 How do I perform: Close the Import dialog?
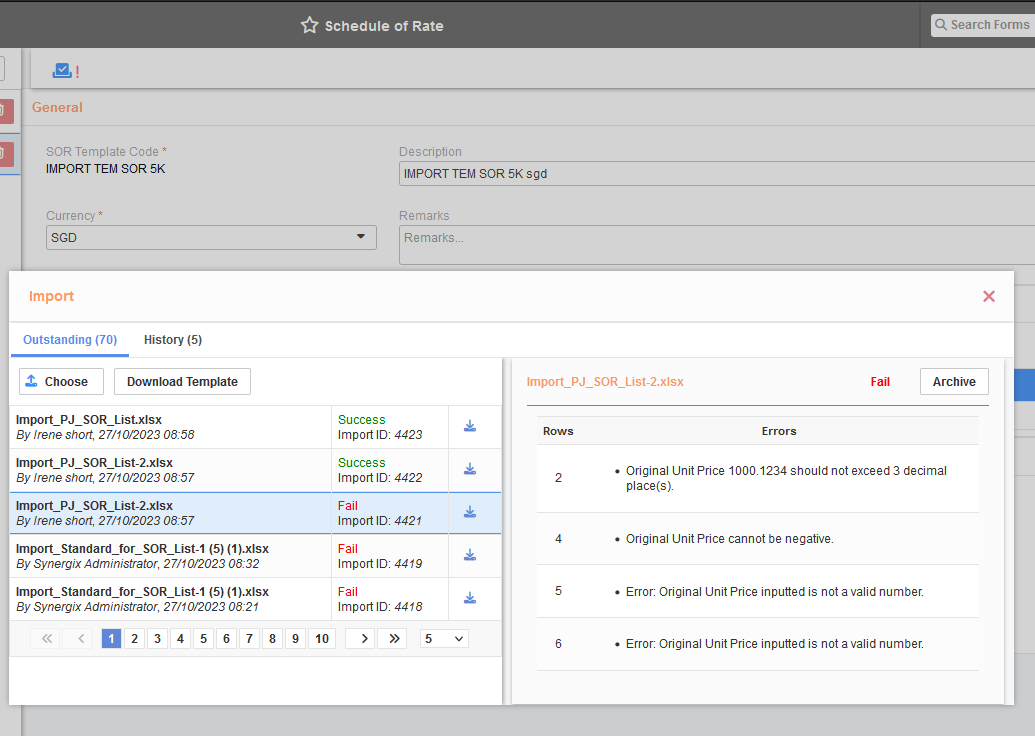[x=988, y=296]
